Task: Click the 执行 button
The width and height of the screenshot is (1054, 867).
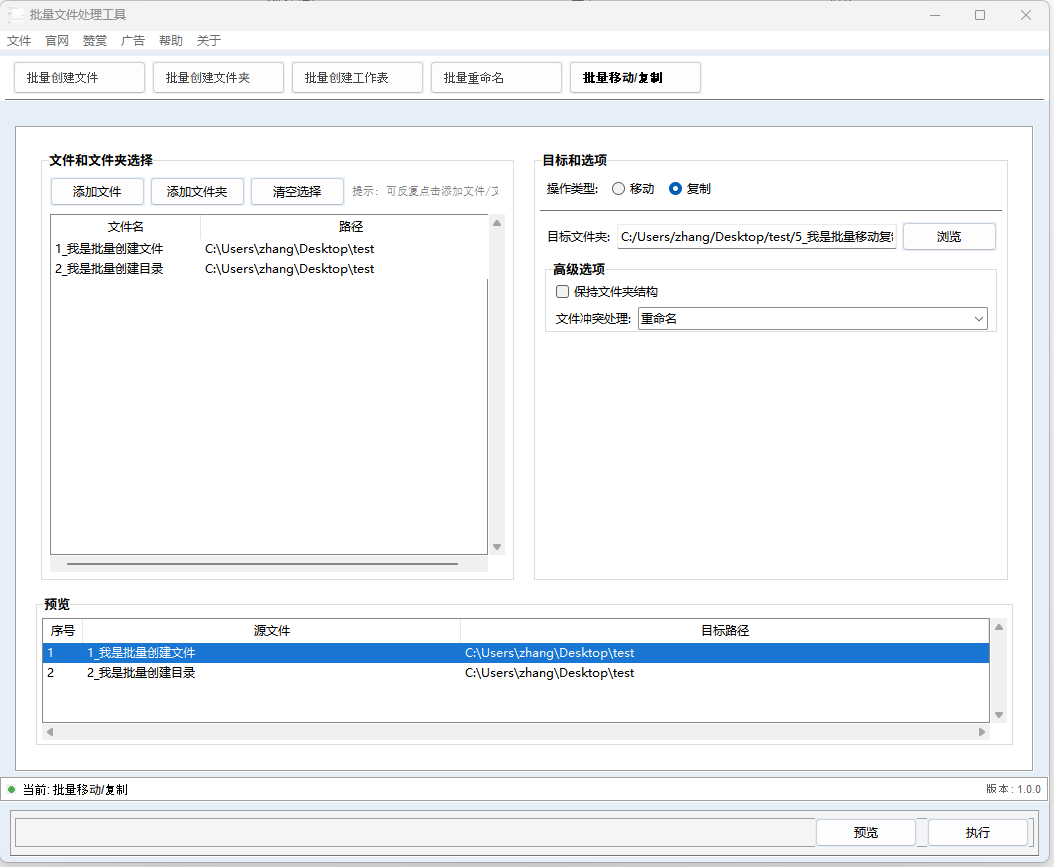Action: 977,832
